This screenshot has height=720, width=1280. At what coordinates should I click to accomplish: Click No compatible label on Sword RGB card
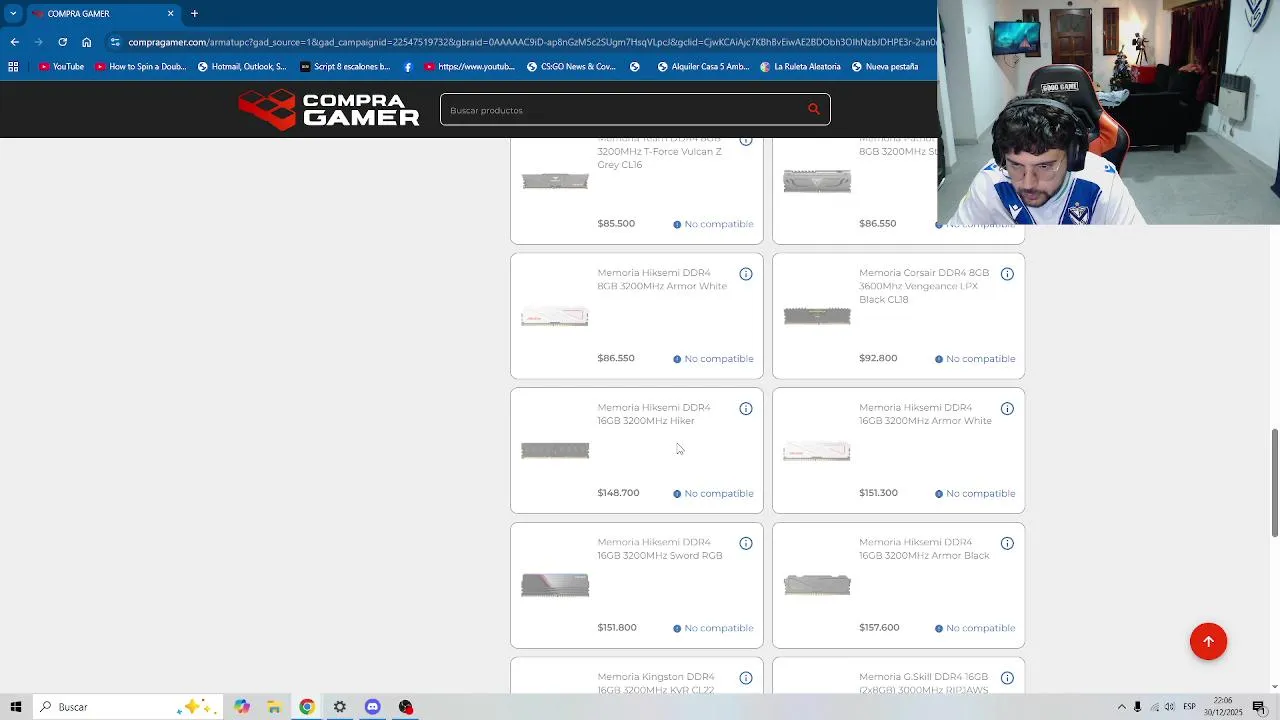coord(713,628)
